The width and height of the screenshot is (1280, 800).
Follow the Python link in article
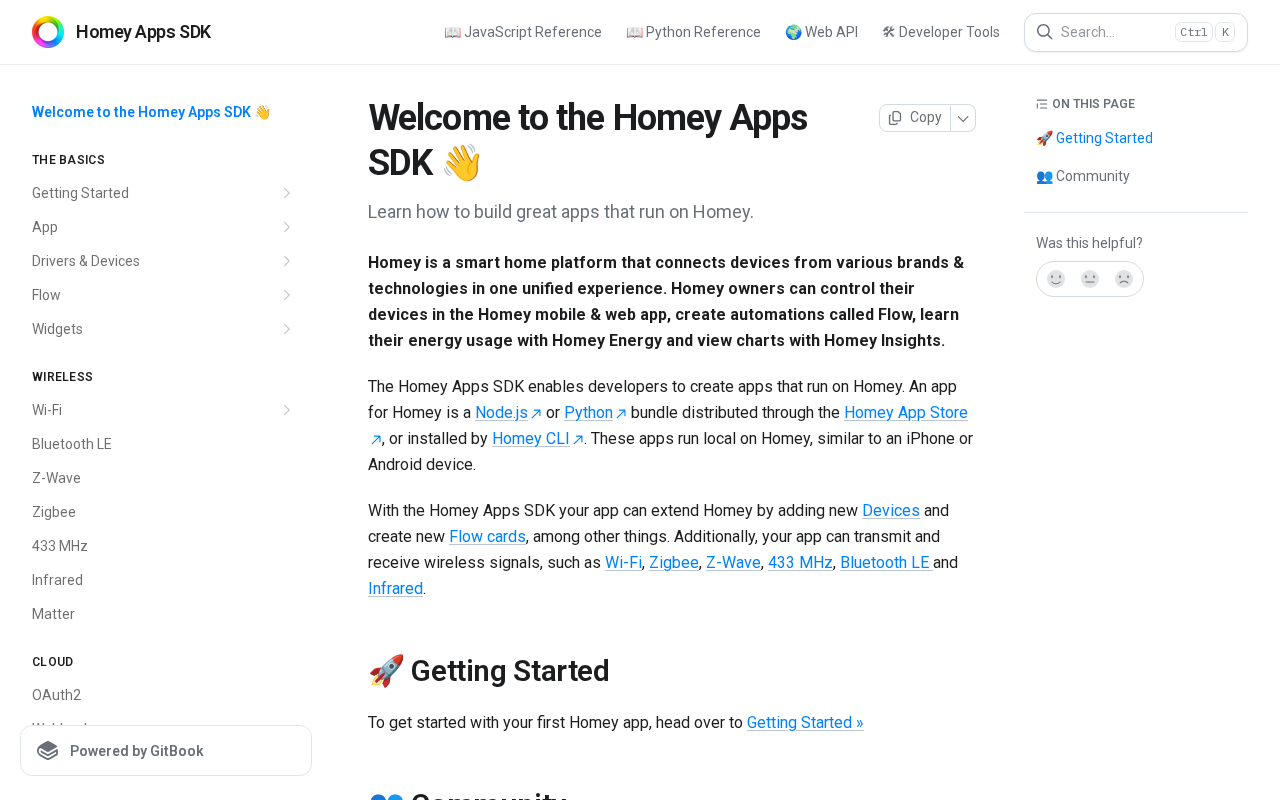tap(595, 412)
